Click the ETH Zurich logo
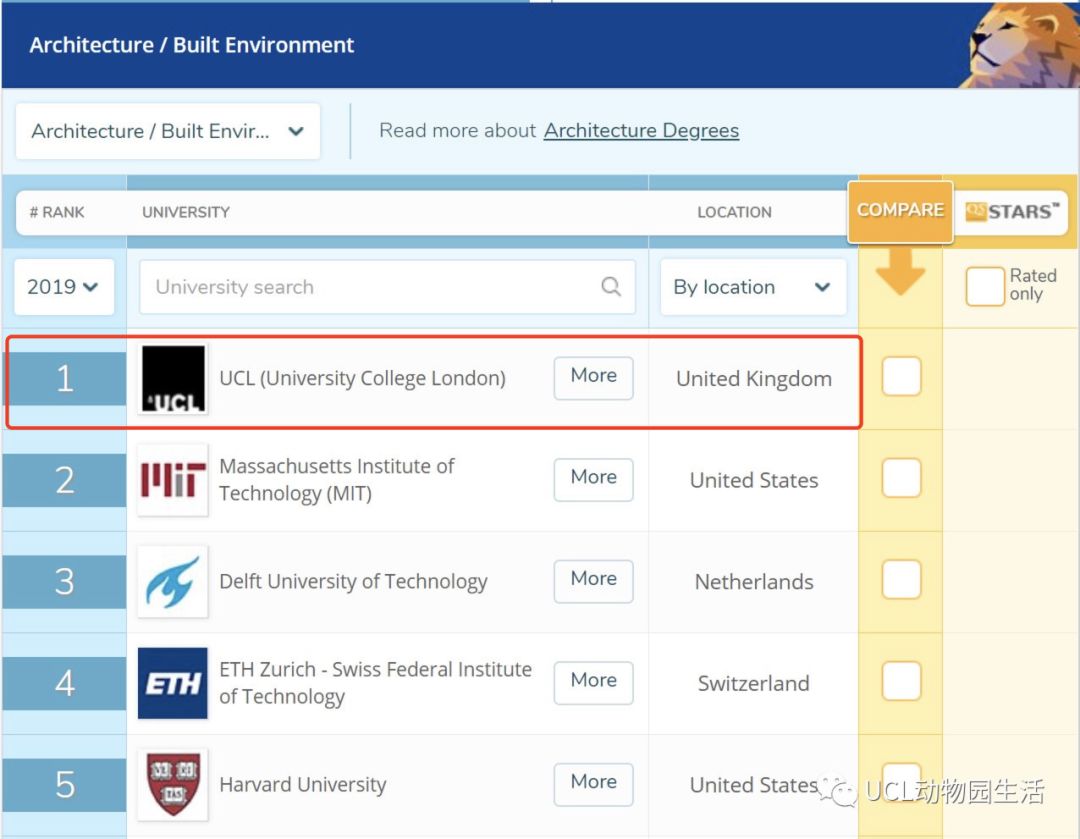Screen dimensions: 1080x839 (x=173, y=683)
